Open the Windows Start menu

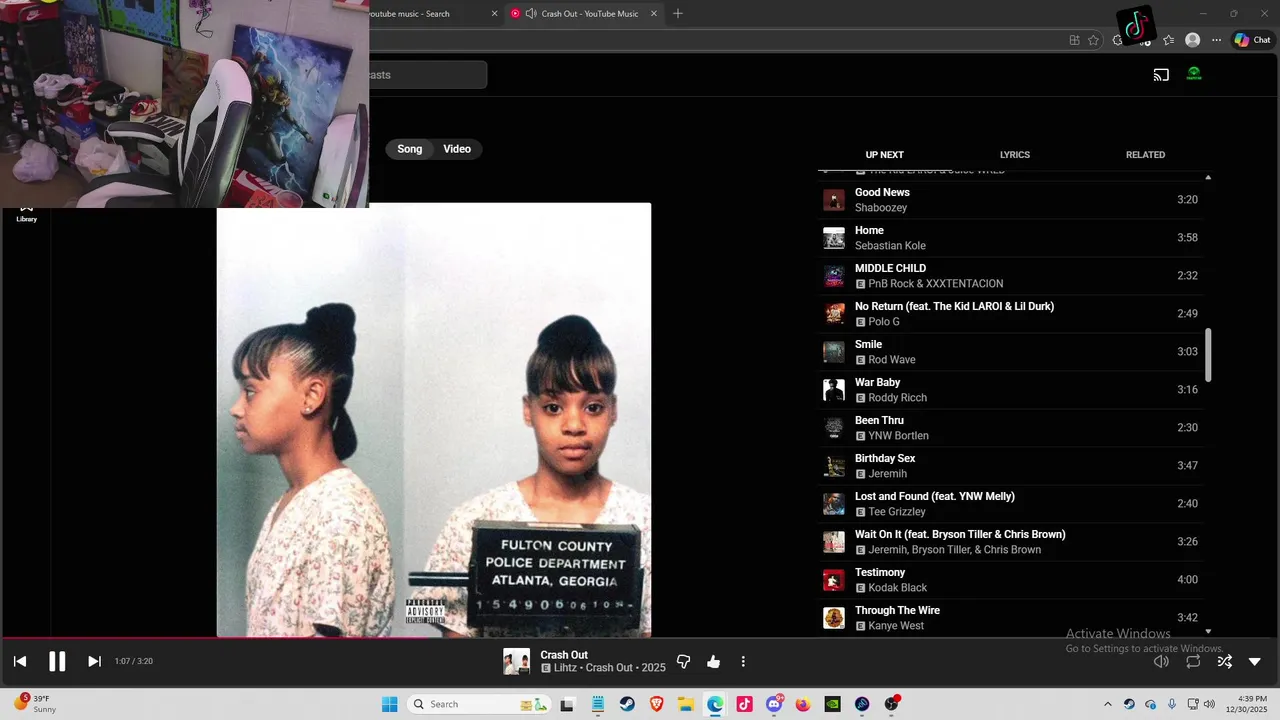[390, 704]
